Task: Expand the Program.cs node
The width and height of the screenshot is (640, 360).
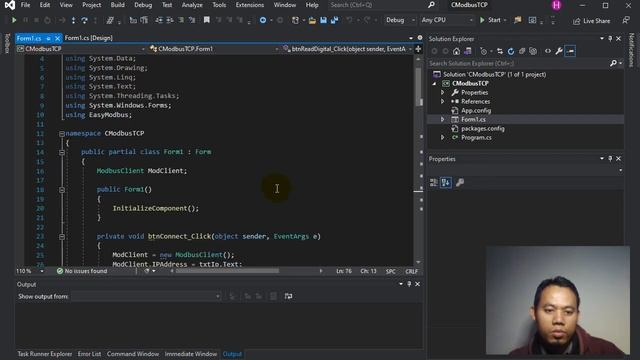Action: 442,138
